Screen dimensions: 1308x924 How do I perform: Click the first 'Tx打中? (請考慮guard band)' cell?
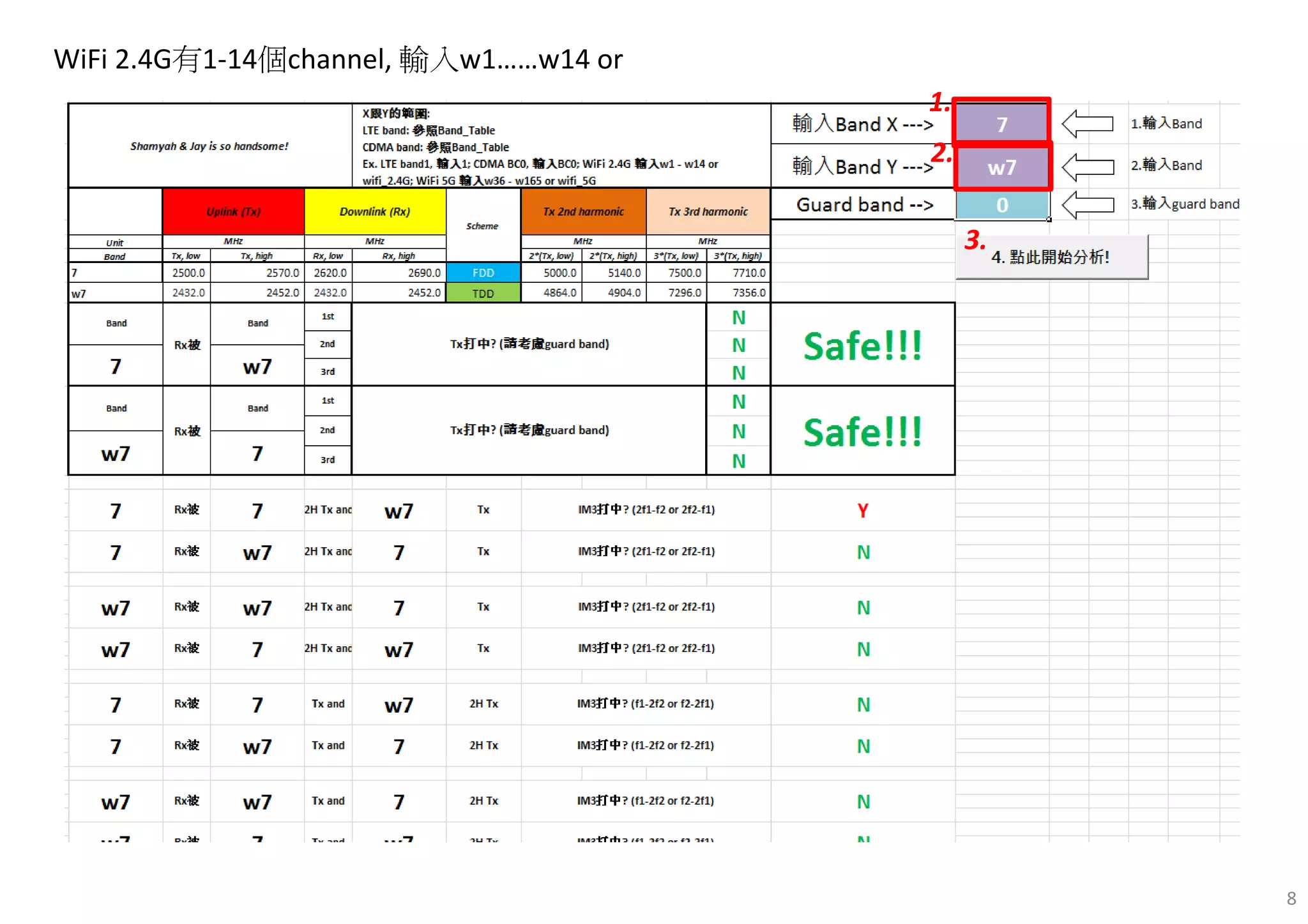tap(529, 344)
